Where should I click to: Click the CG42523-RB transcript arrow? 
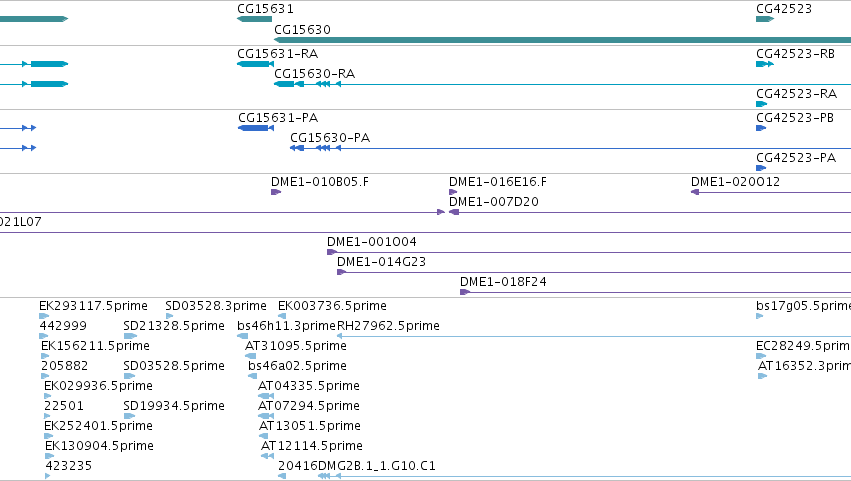pos(765,64)
